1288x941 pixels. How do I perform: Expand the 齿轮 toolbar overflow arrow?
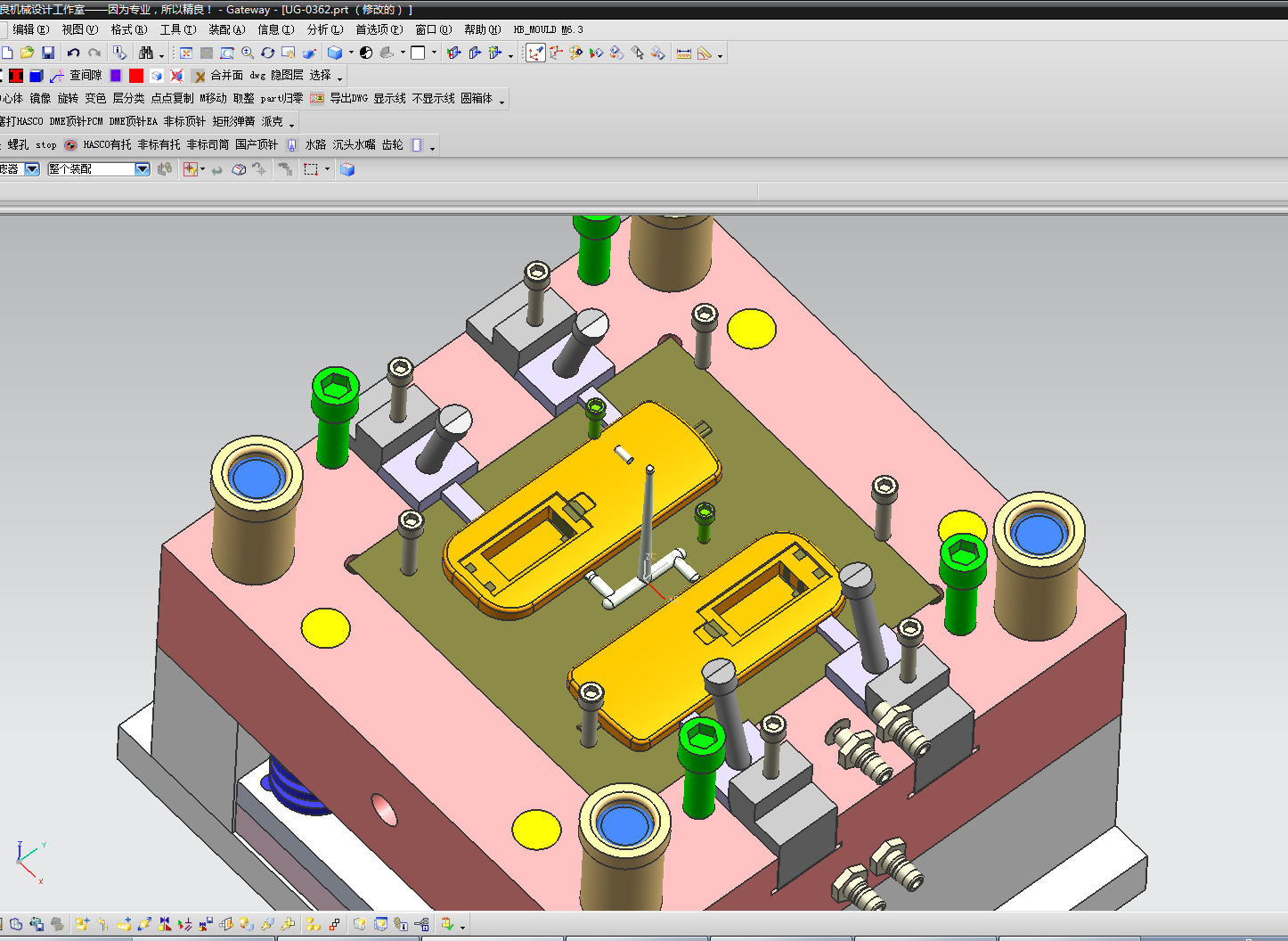pyautogui.click(x=432, y=148)
